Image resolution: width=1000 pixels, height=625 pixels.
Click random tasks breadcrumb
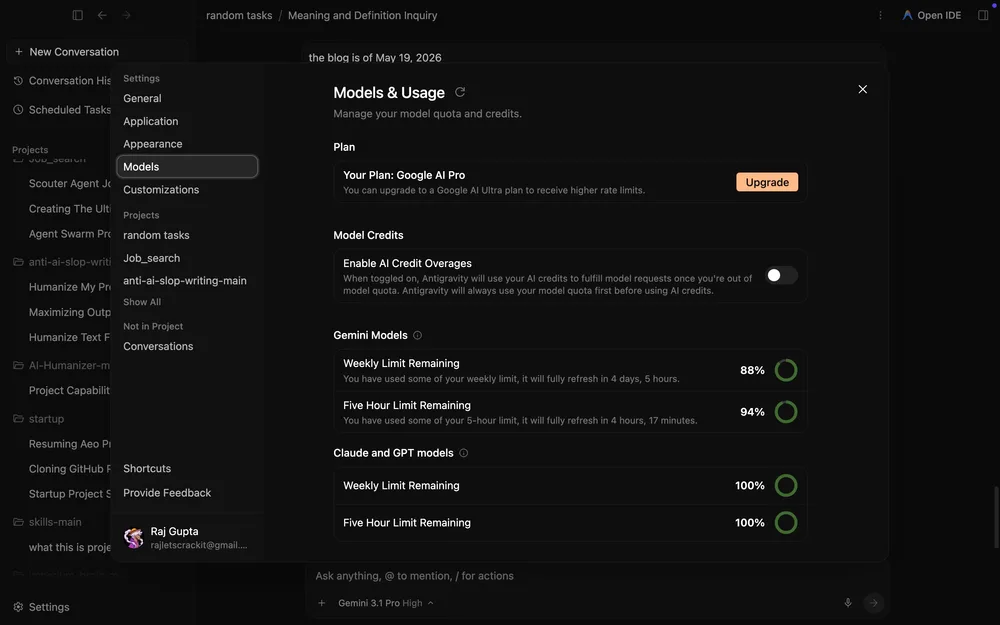click(239, 15)
